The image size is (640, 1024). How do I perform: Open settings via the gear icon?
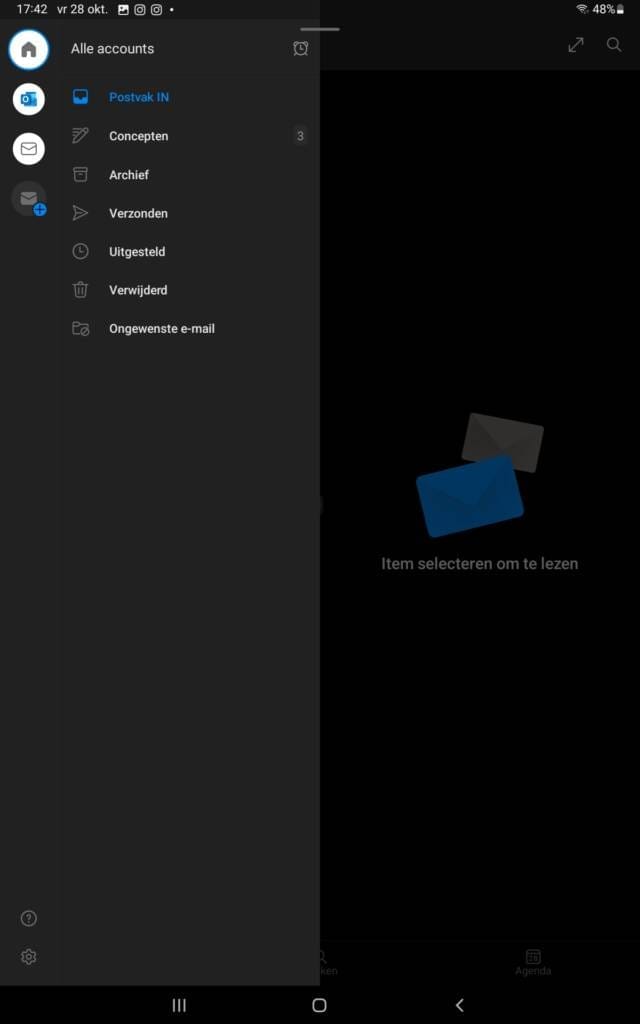(x=29, y=957)
